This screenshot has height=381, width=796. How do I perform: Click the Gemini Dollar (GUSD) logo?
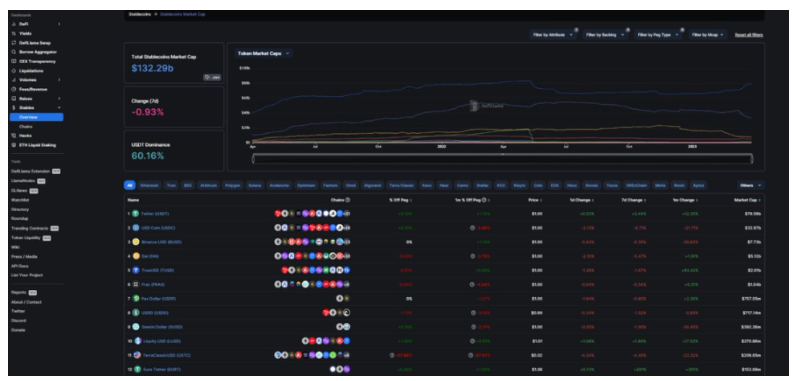pos(136,327)
